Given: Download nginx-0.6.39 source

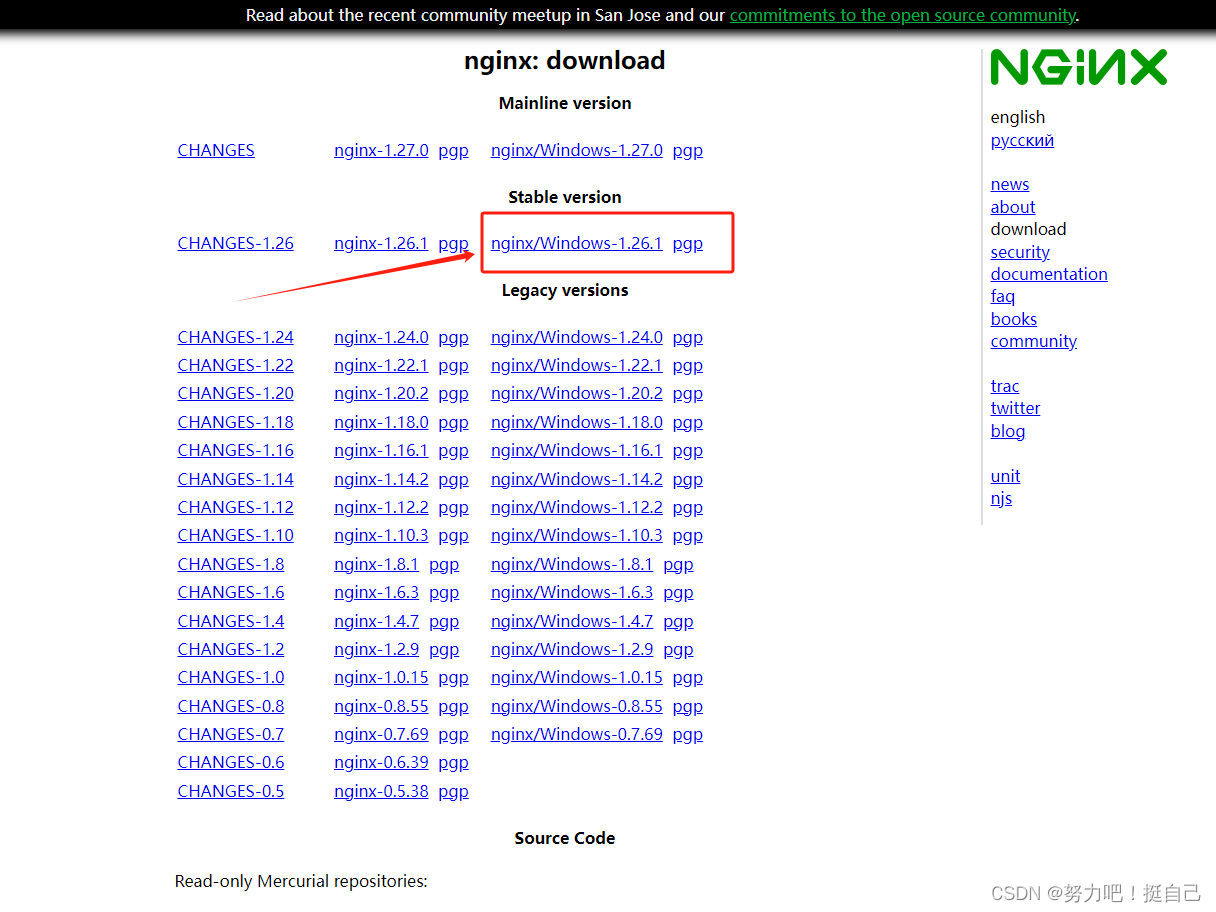Looking at the screenshot, I should pos(381,762).
